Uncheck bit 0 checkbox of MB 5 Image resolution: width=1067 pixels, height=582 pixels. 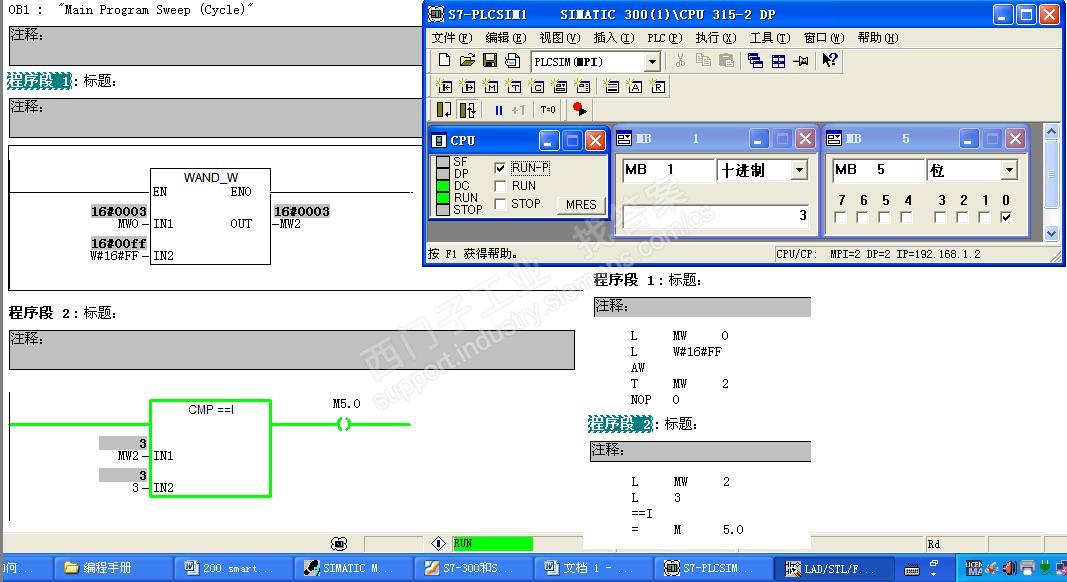[x=1006, y=217]
